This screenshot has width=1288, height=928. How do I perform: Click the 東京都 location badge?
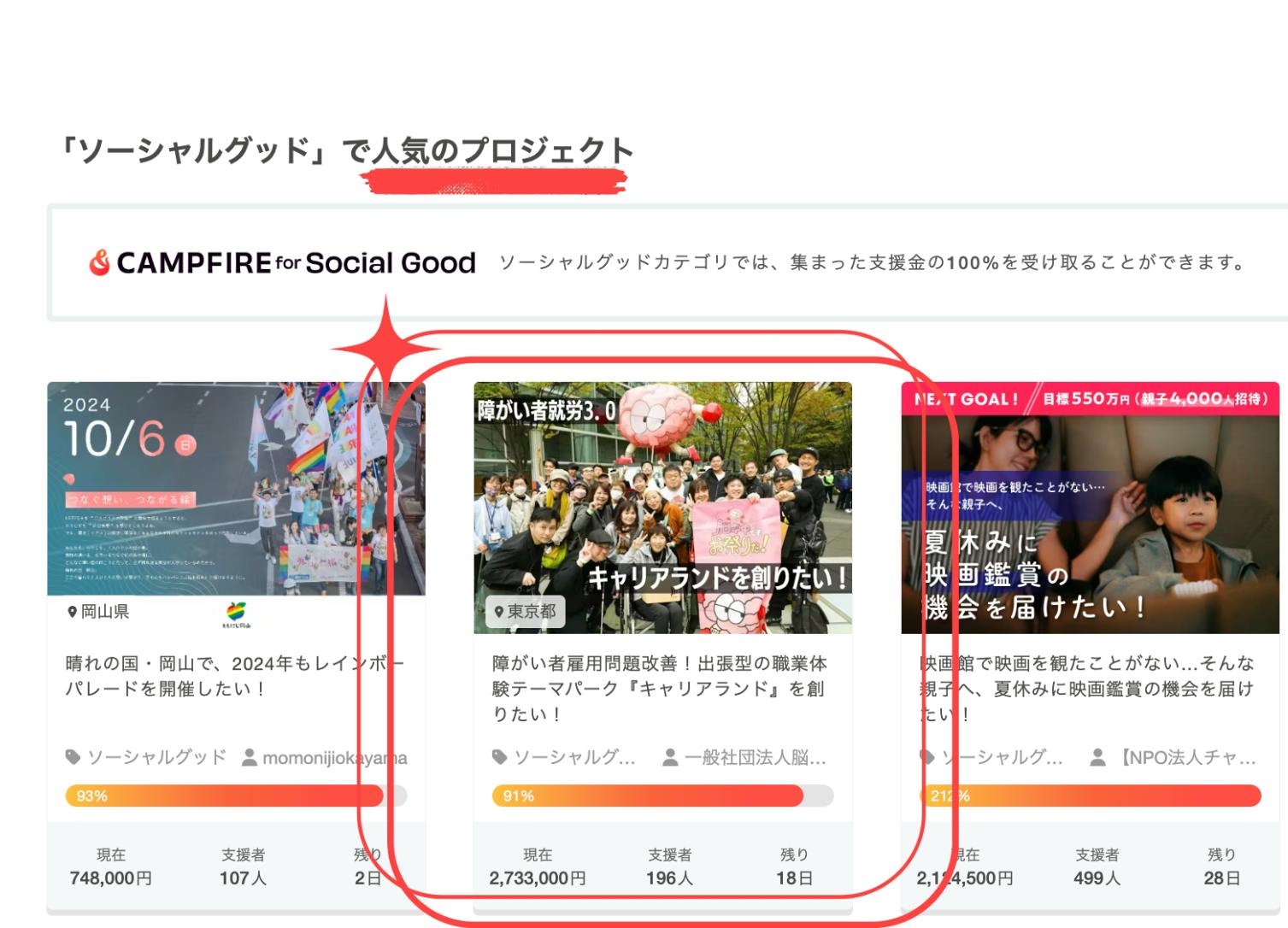point(526,612)
